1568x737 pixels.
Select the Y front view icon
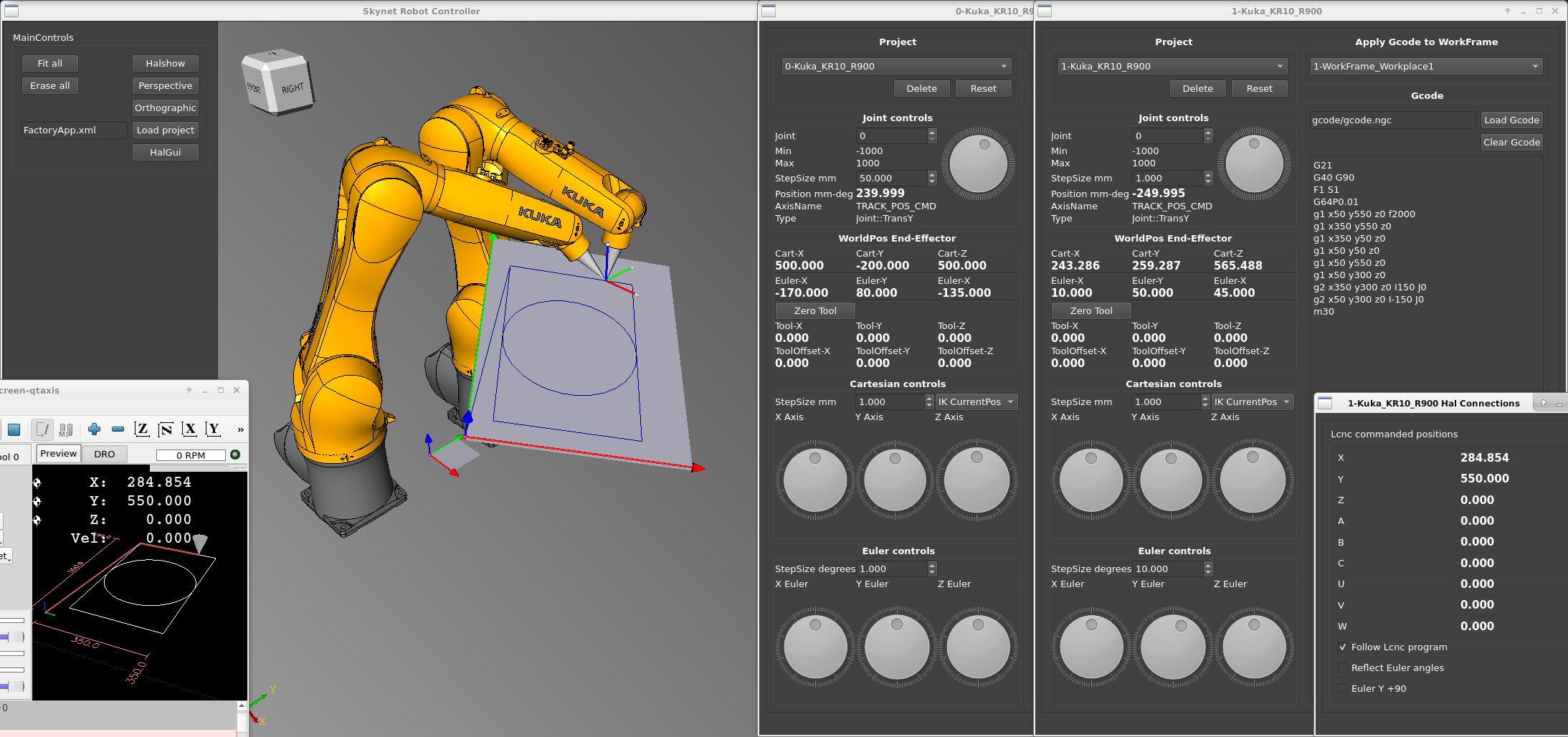pos(213,429)
